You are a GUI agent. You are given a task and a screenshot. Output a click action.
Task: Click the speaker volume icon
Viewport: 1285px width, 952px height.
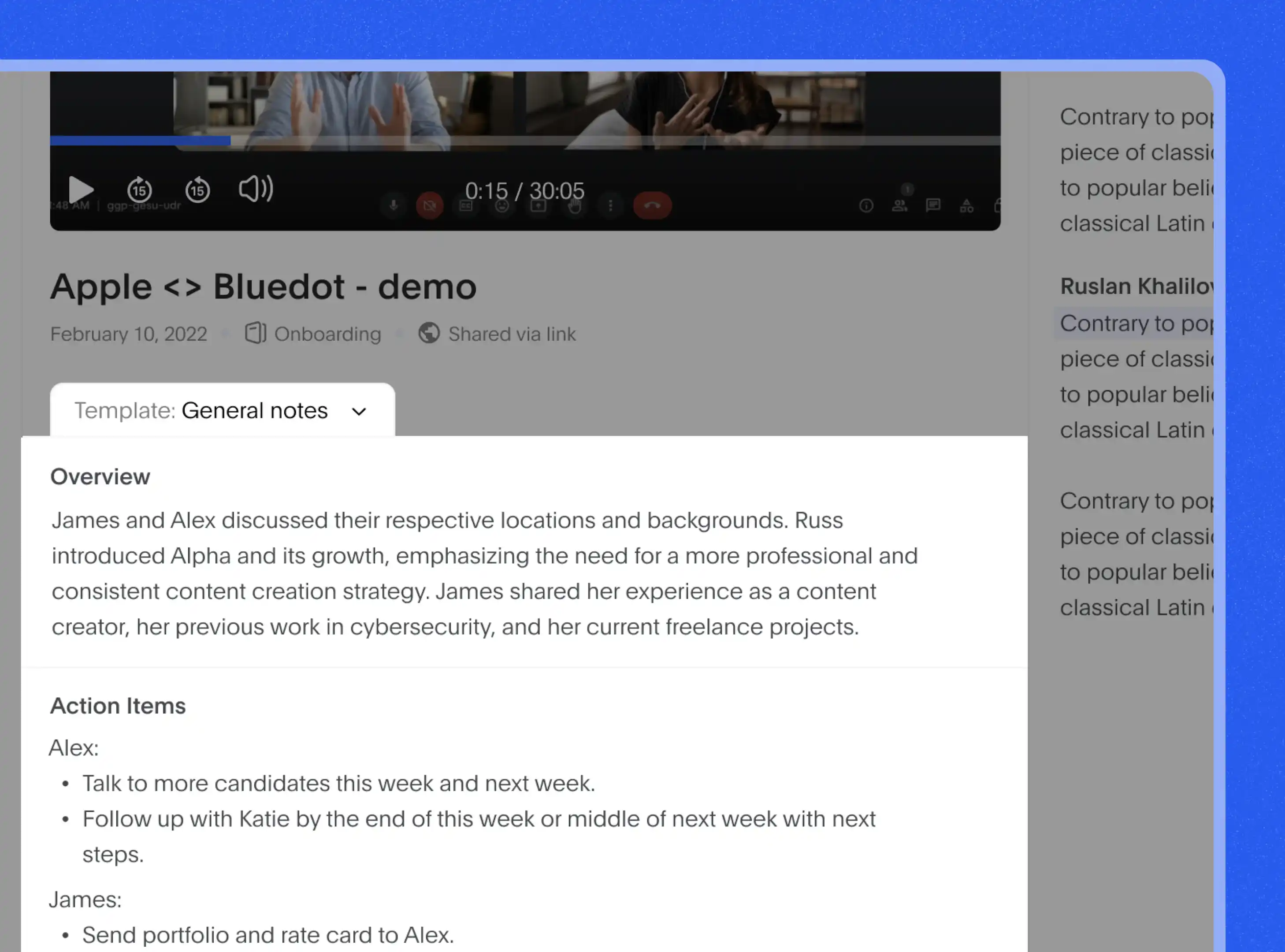click(256, 189)
